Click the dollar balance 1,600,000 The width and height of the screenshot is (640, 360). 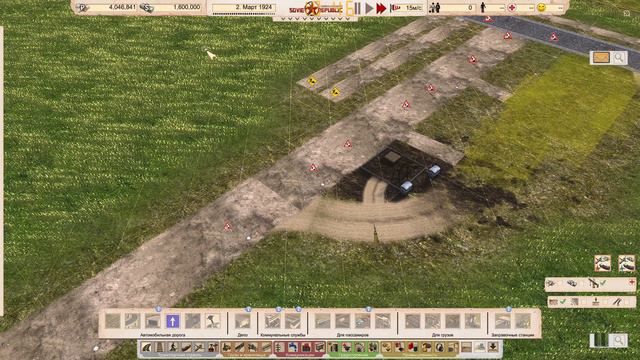click(187, 7)
